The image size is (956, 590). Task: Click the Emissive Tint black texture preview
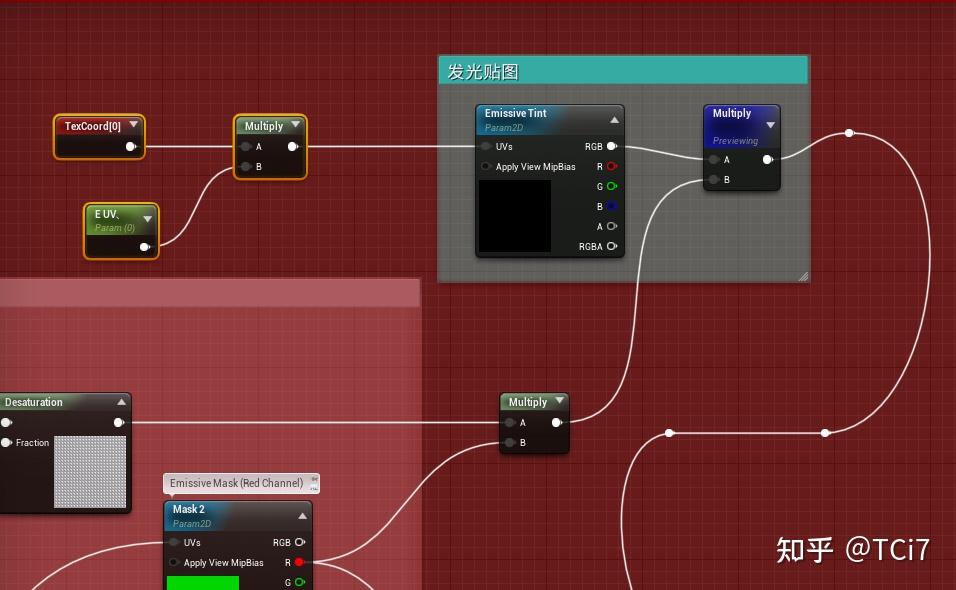(515, 216)
